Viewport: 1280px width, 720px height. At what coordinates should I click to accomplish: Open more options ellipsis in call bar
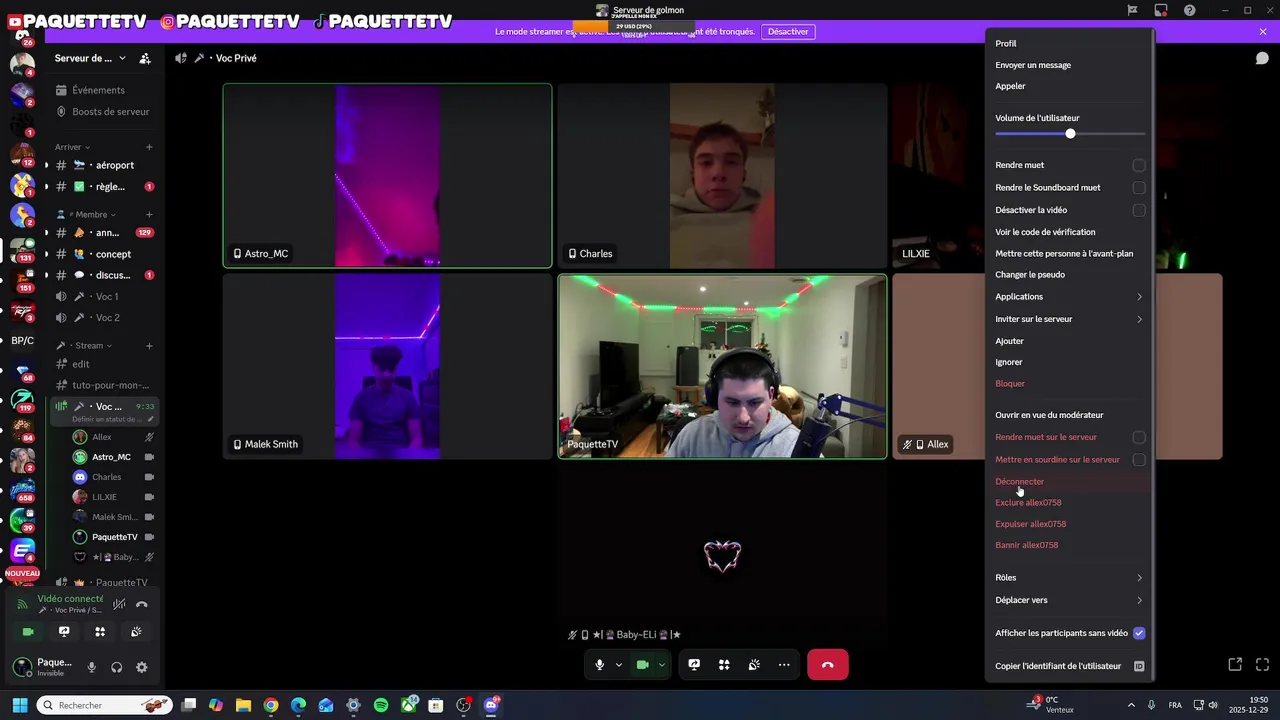click(784, 665)
